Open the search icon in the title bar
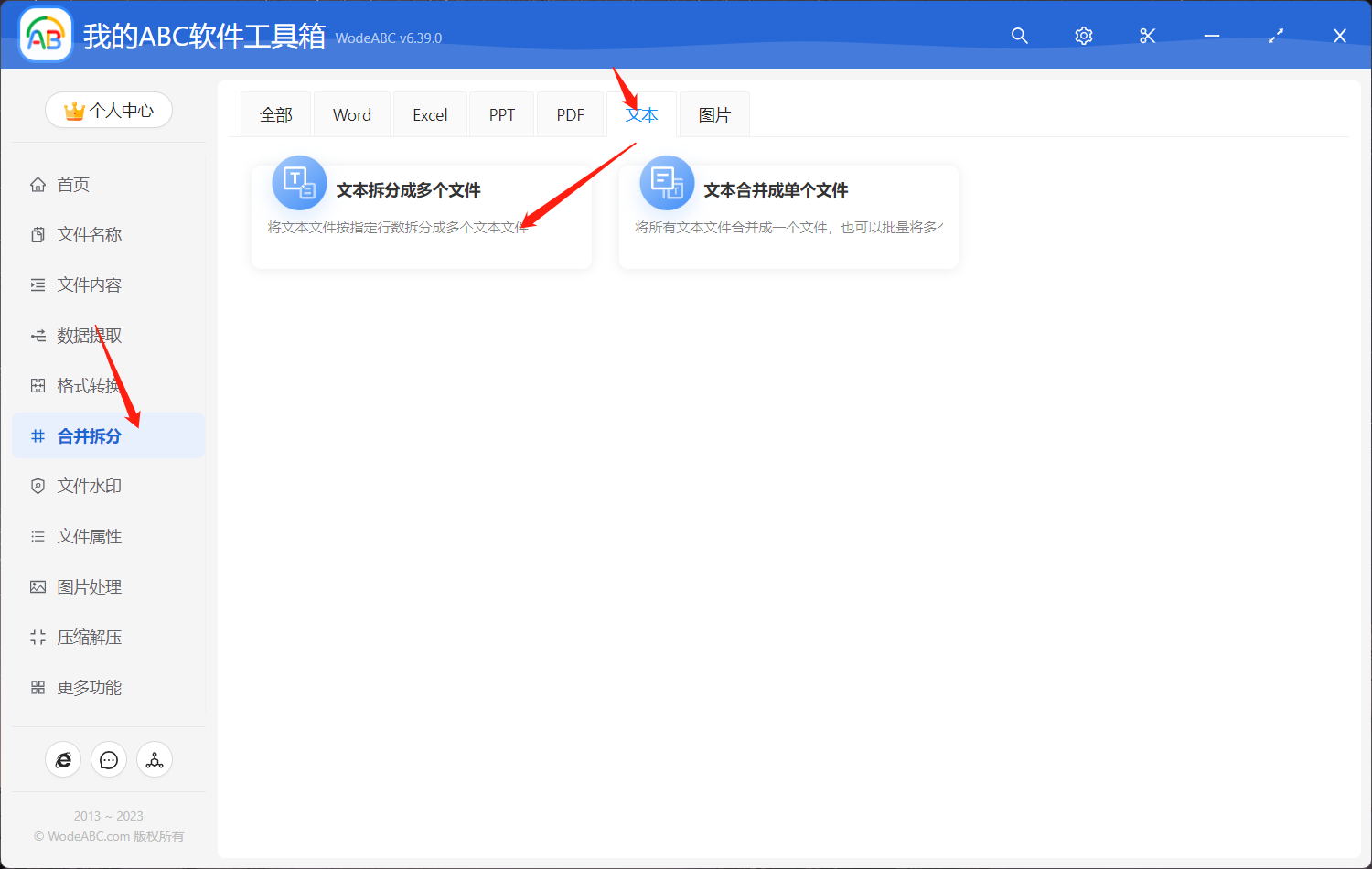This screenshot has width=1372, height=869. 1019,36
